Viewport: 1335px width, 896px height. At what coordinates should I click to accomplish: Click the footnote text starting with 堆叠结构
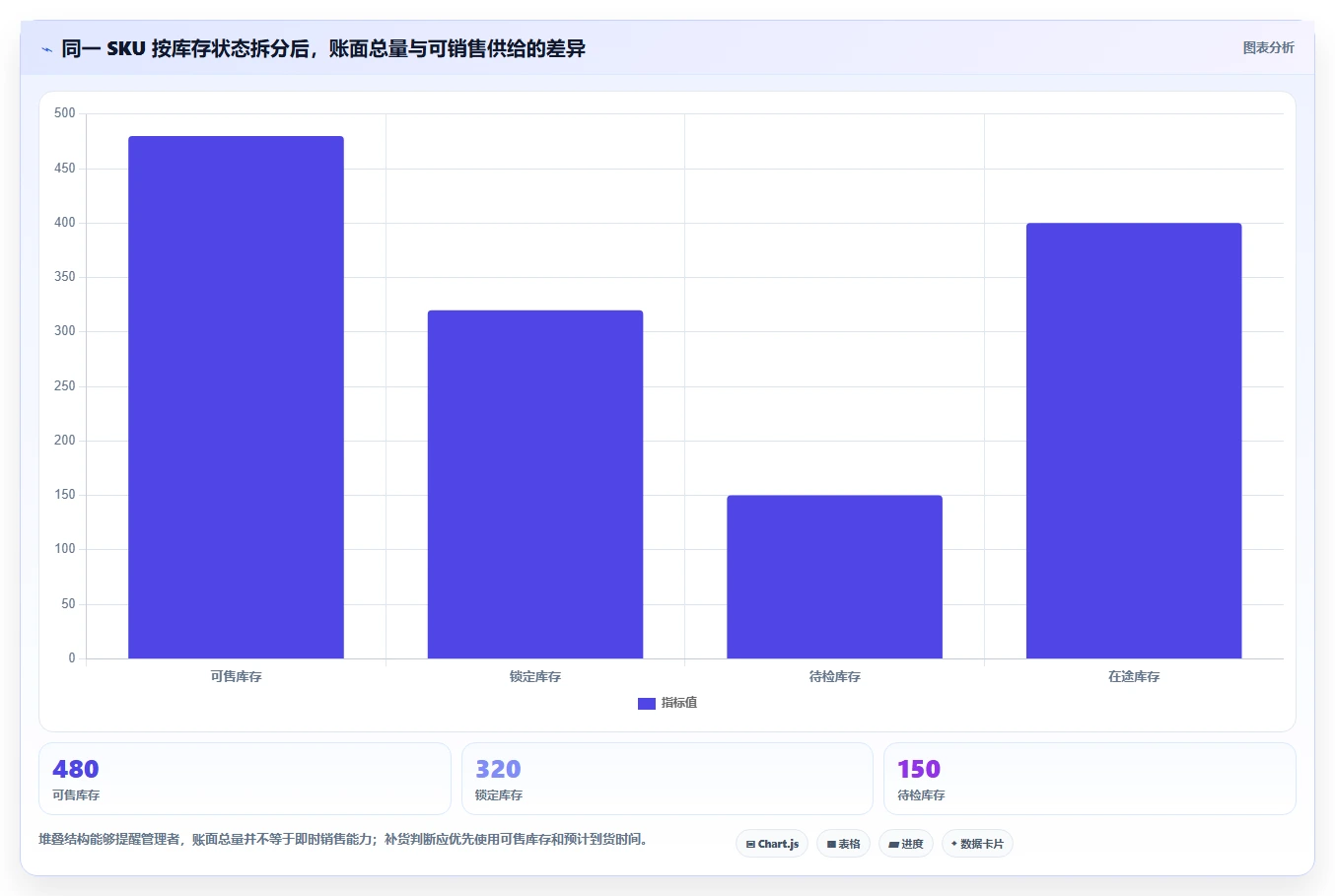[x=343, y=840]
